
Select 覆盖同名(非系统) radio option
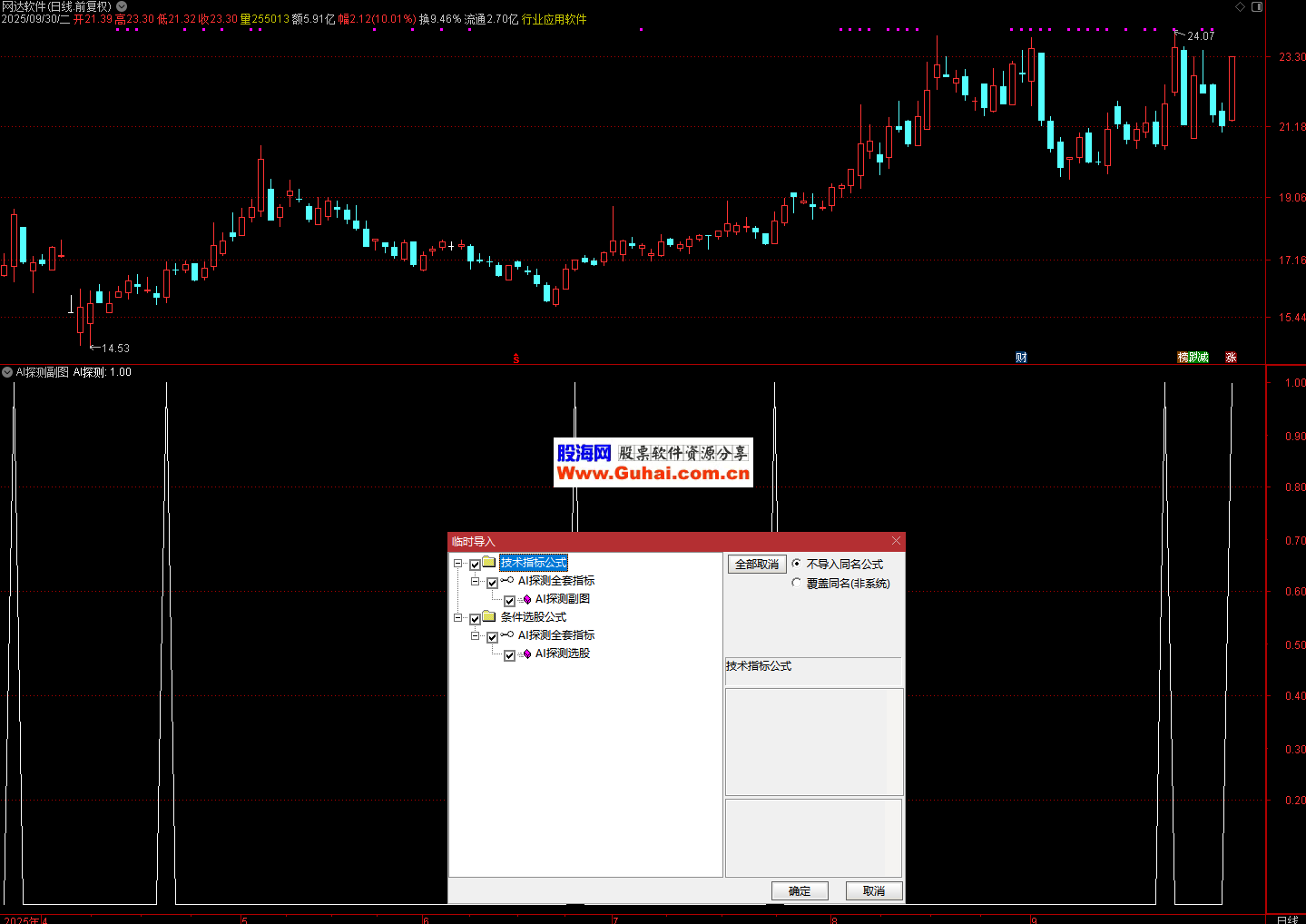797,584
